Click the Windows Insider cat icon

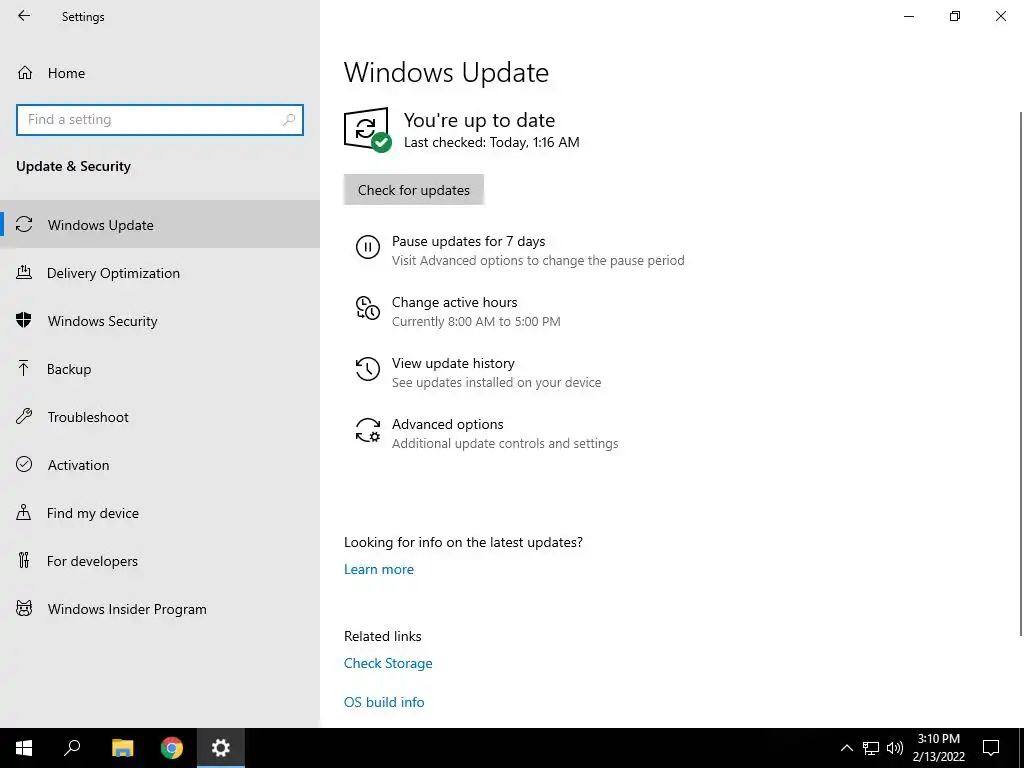point(24,609)
